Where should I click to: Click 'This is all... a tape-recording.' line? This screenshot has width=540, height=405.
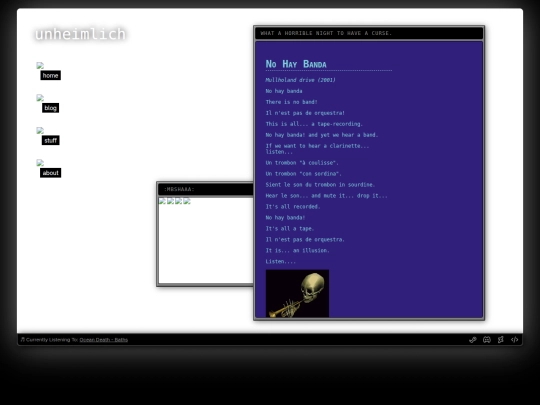click(x=314, y=124)
